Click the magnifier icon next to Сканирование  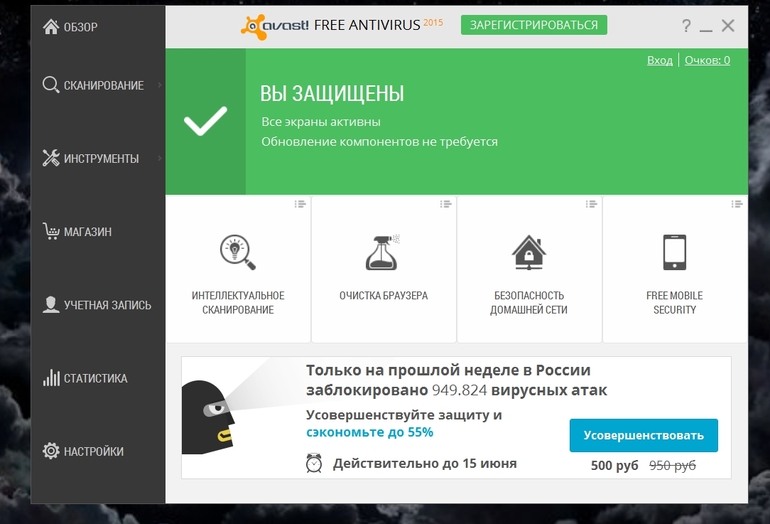tap(51, 85)
